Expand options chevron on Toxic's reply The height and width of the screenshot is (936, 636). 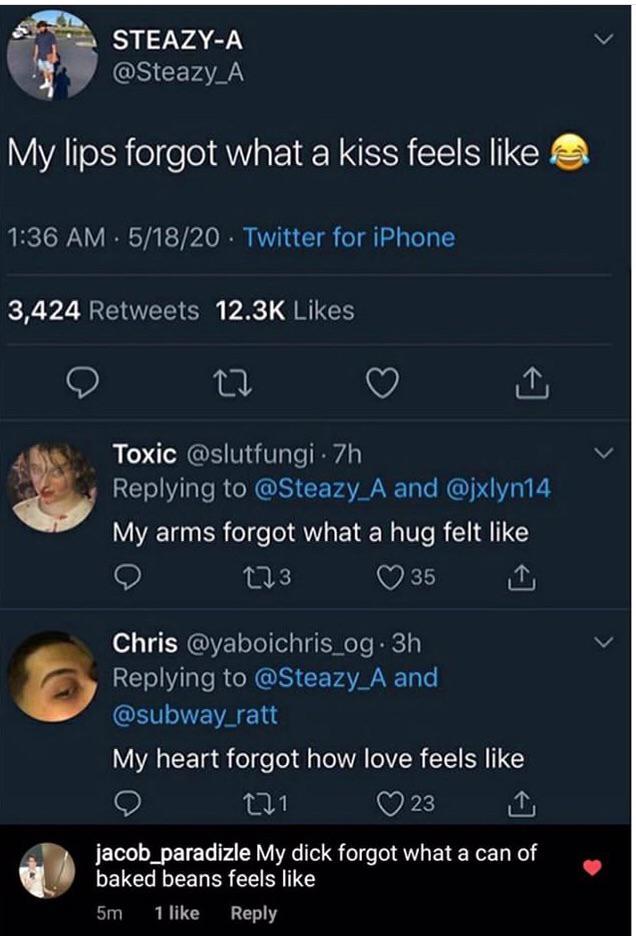[602, 455]
